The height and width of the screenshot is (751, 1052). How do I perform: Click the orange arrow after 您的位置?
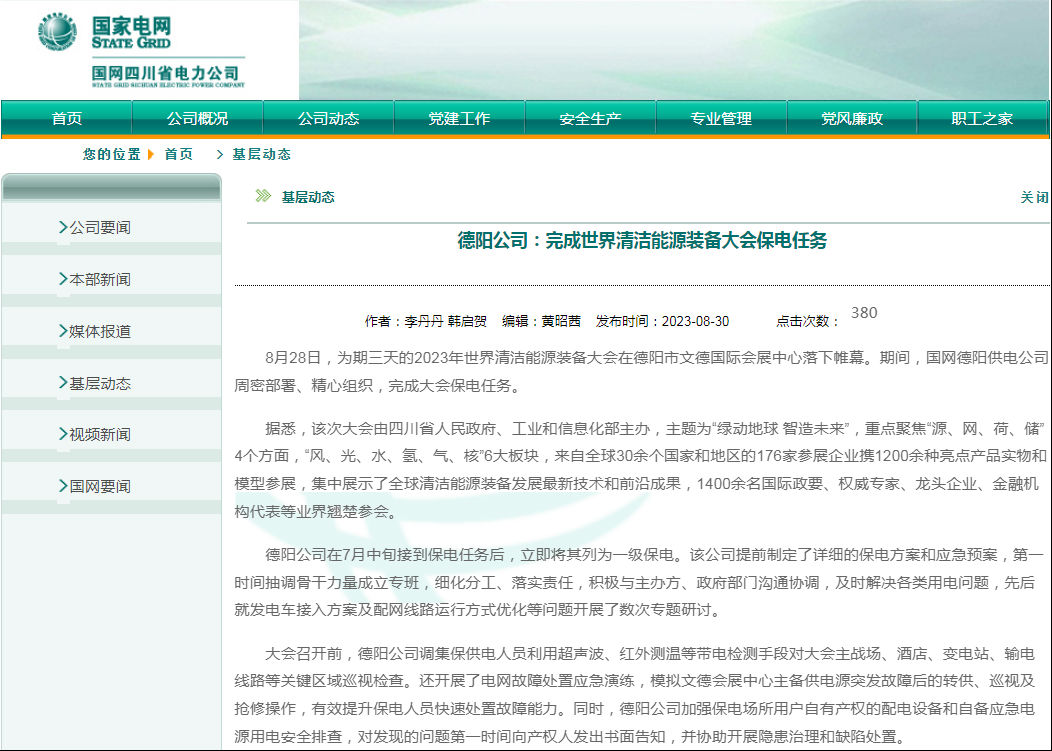(151, 154)
